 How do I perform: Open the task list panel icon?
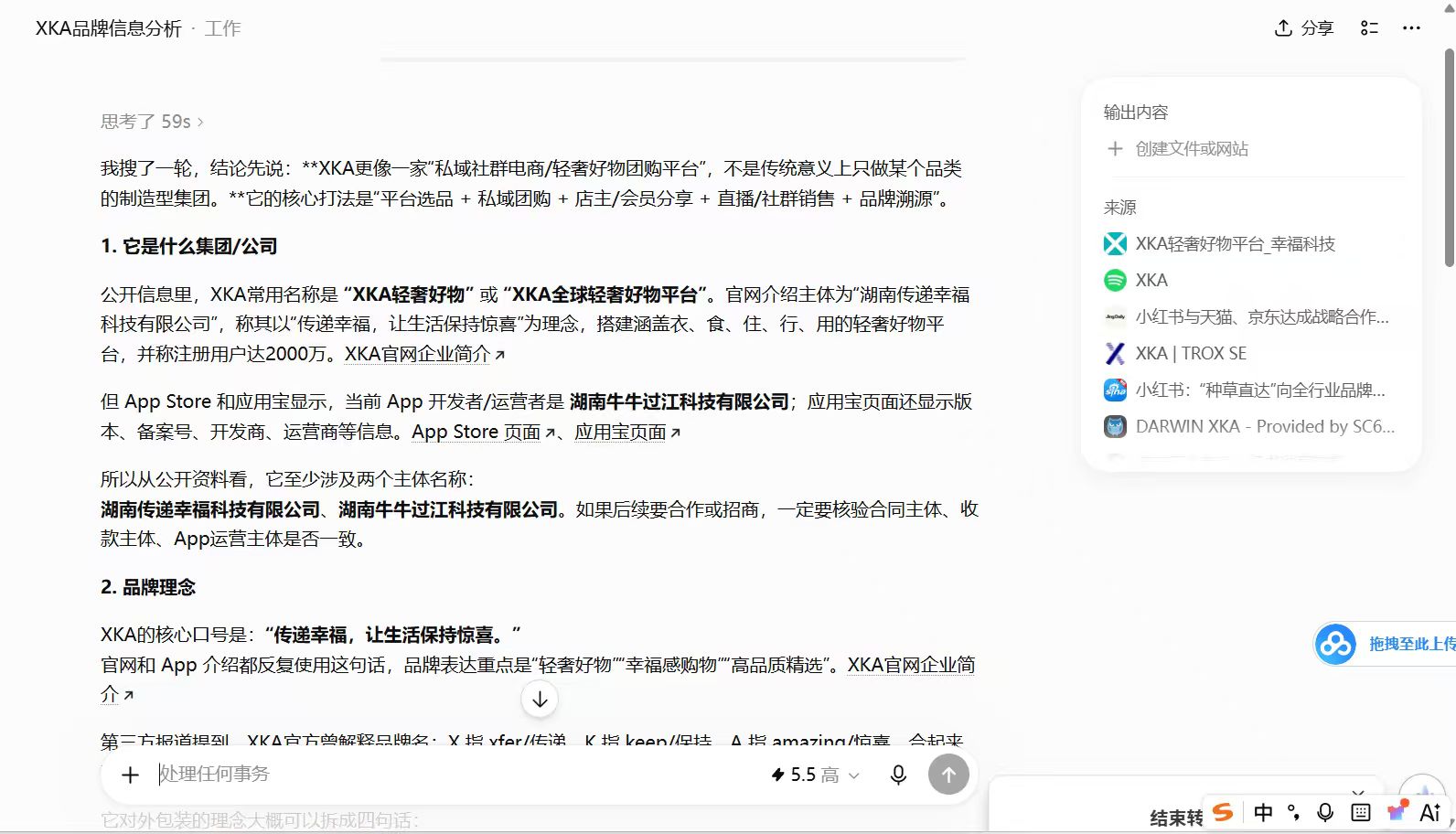(x=1369, y=28)
